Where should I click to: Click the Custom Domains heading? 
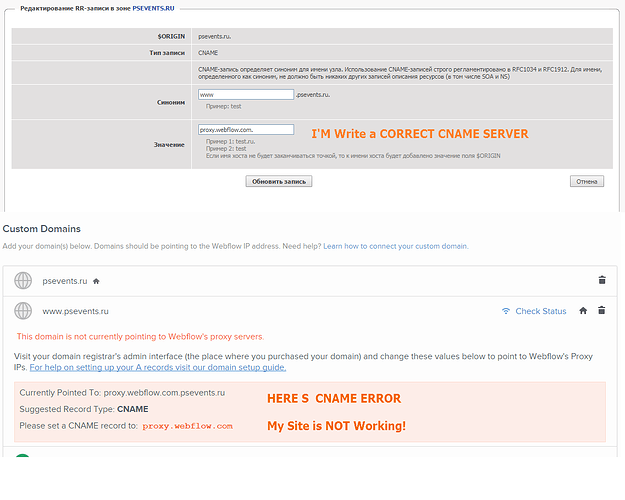(41, 229)
